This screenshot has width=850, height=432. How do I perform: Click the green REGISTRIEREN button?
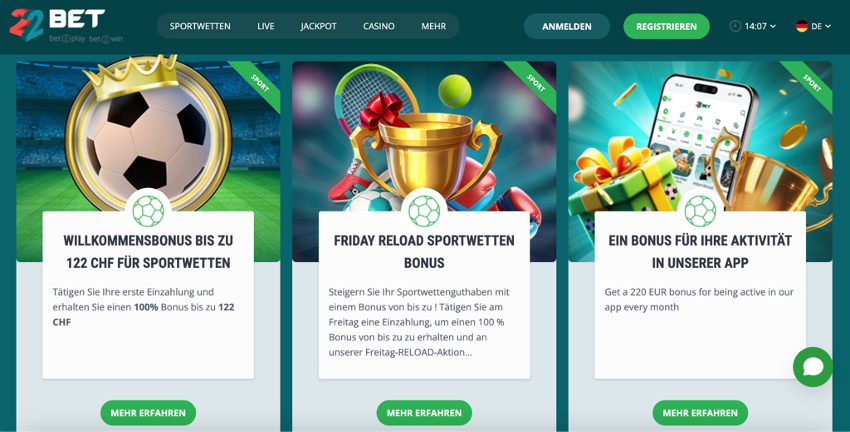click(x=666, y=26)
